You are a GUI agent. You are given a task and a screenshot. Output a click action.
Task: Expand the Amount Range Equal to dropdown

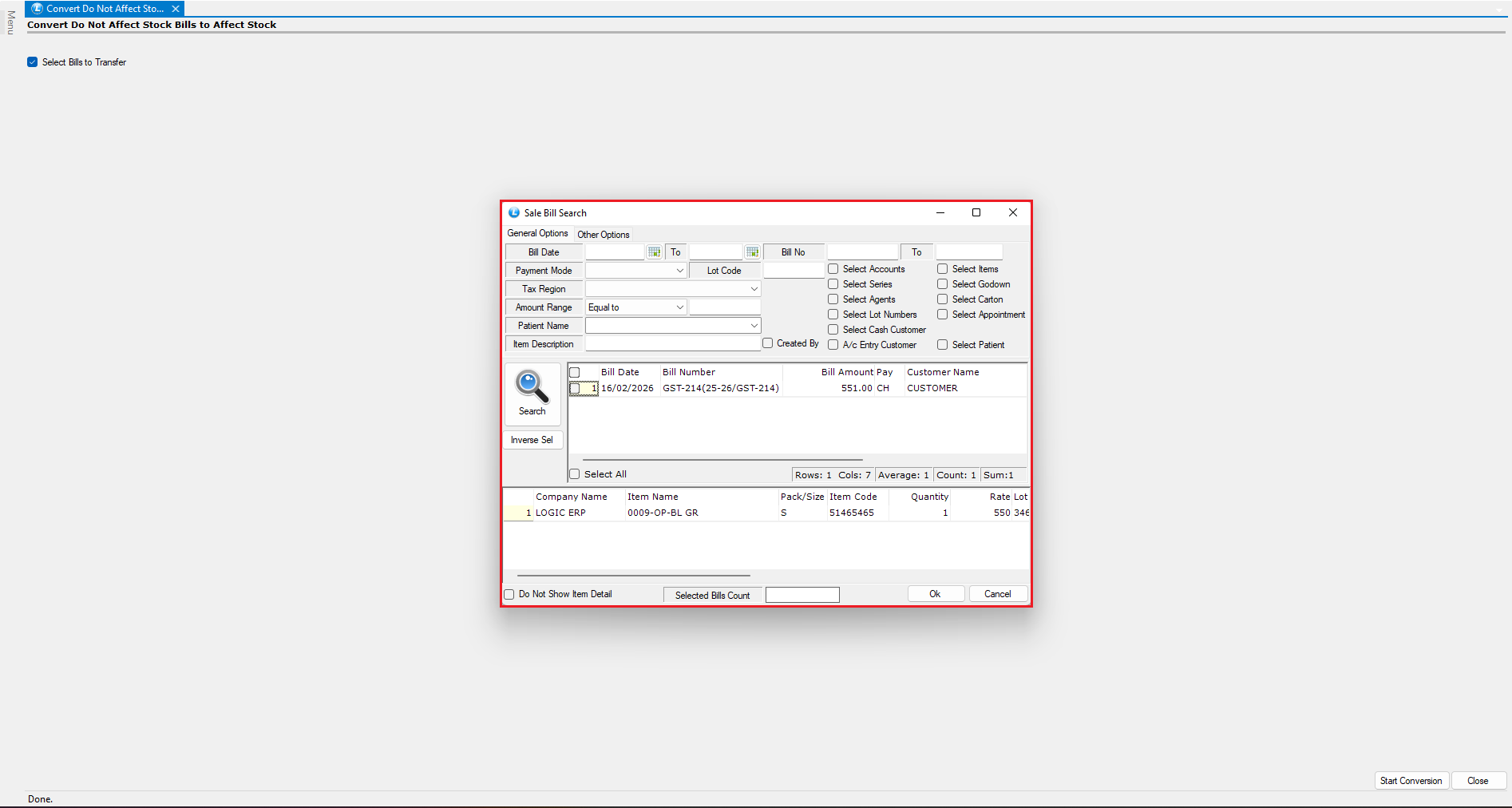pyautogui.click(x=679, y=307)
